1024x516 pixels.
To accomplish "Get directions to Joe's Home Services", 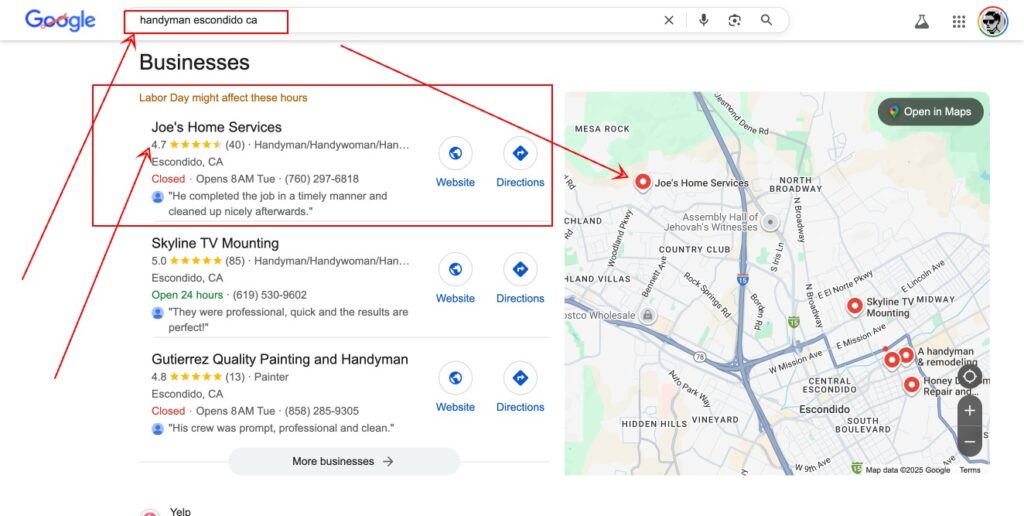I will 520,162.
